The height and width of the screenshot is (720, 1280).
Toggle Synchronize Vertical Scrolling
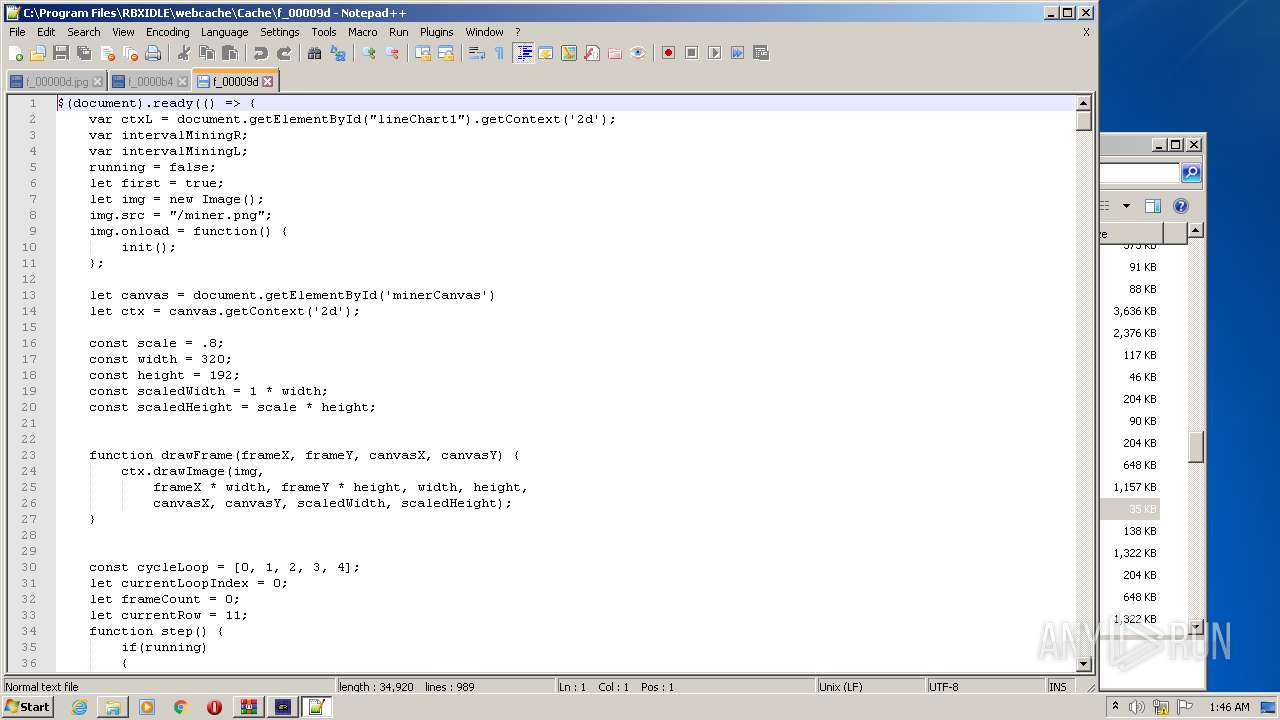(422, 53)
